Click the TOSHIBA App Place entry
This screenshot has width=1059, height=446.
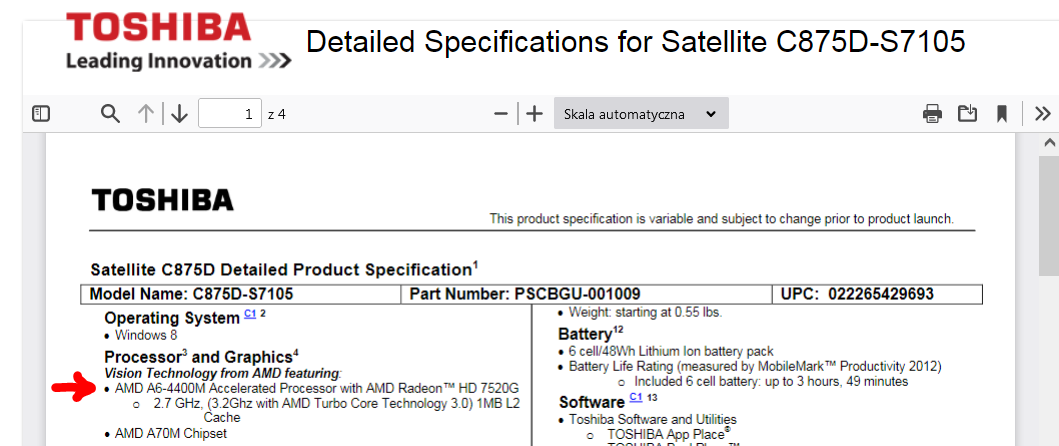click(669, 433)
